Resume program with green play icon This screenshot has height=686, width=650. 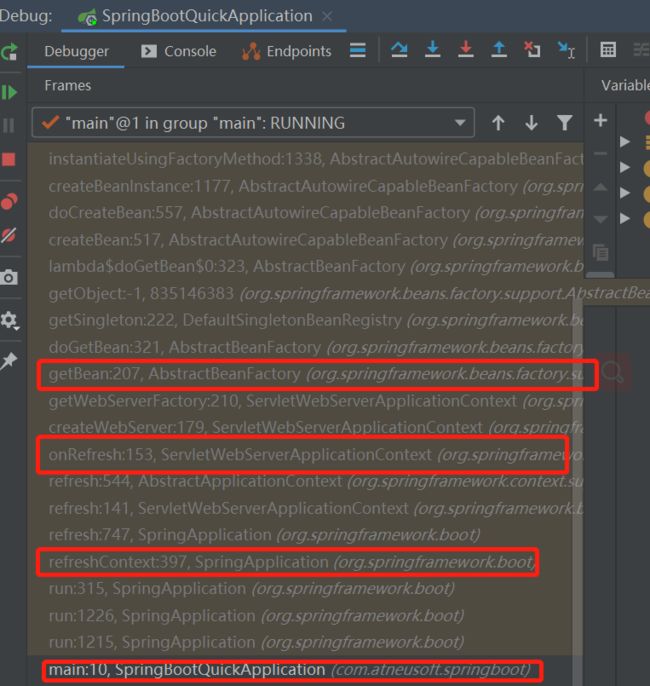click(x=9, y=92)
